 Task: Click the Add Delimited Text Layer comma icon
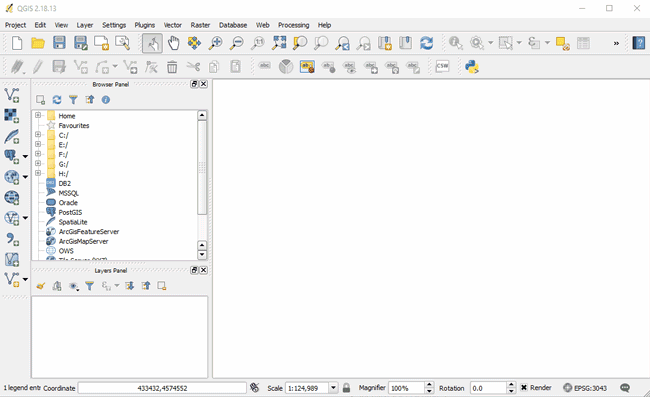click(12, 239)
